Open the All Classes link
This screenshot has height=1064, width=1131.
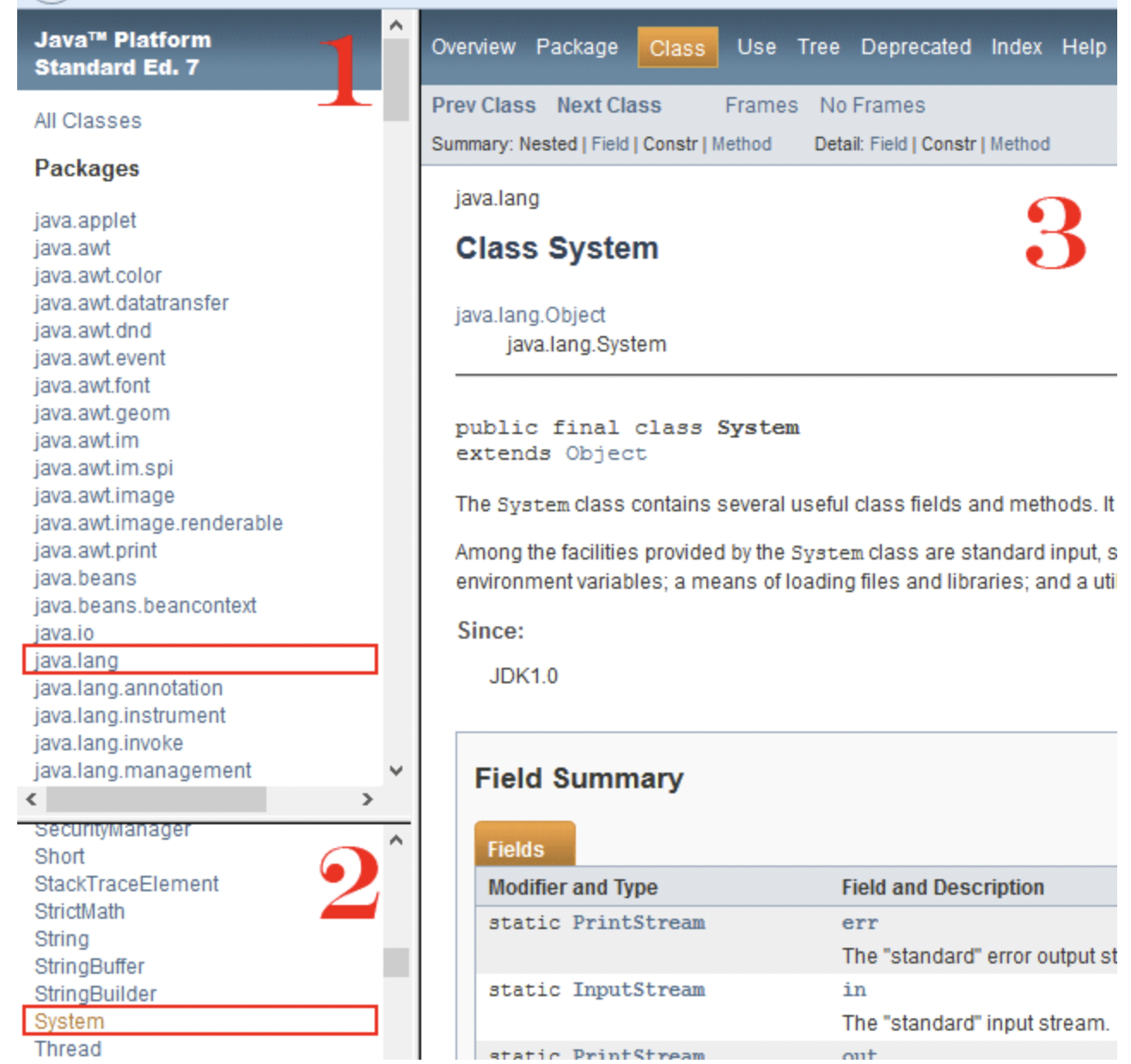(x=88, y=121)
